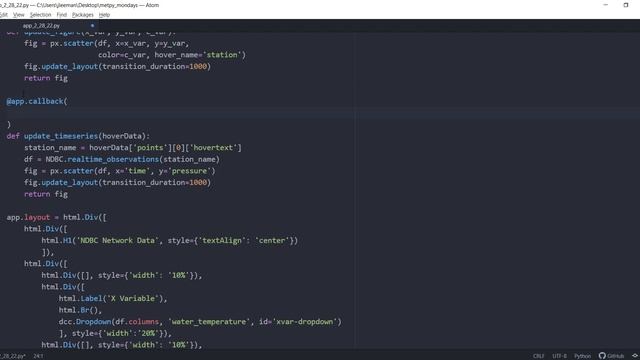Click 'NDBC Network Data' string in code
The width and height of the screenshot is (640, 360).
click(x=117, y=240)
